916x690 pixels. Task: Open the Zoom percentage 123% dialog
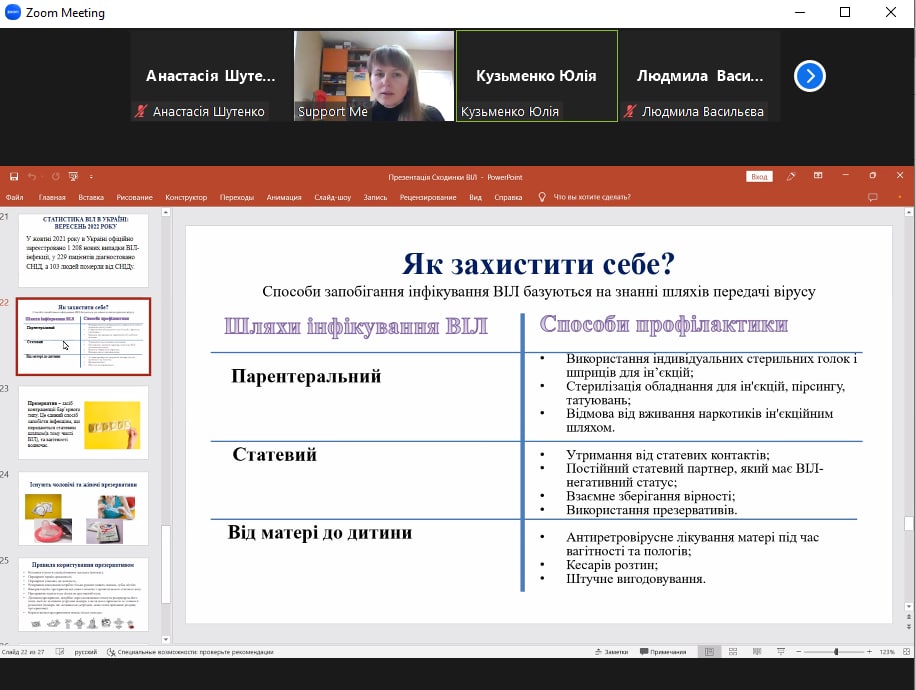click(x=887, y=651)
